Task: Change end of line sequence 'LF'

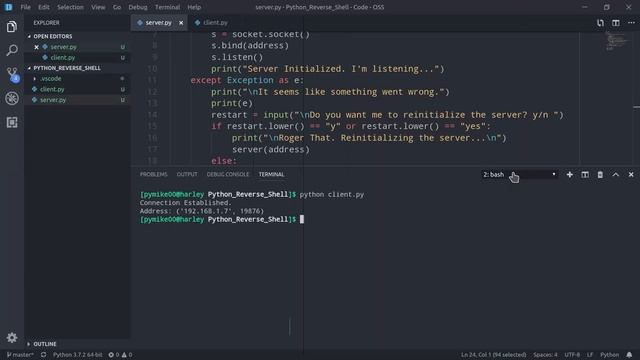Action: click(590, 355)
